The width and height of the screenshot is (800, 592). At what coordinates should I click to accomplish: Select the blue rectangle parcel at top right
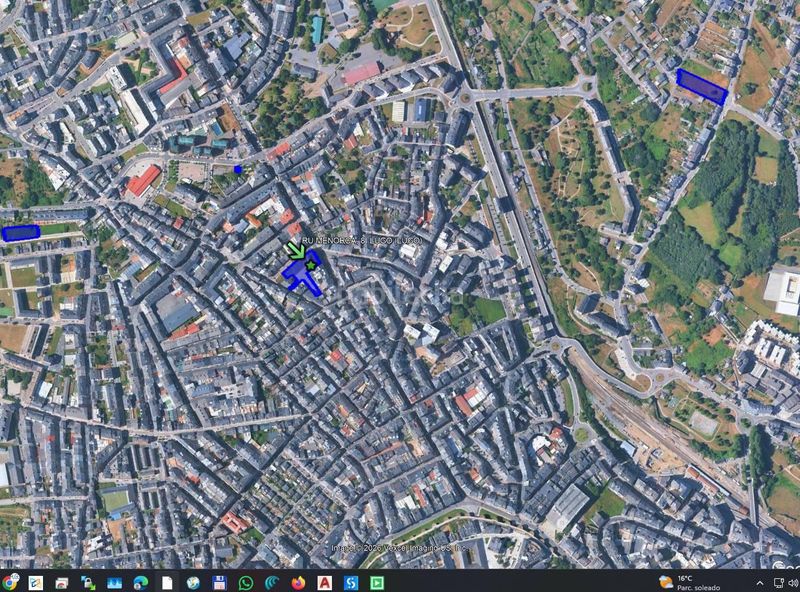[702, 87]
